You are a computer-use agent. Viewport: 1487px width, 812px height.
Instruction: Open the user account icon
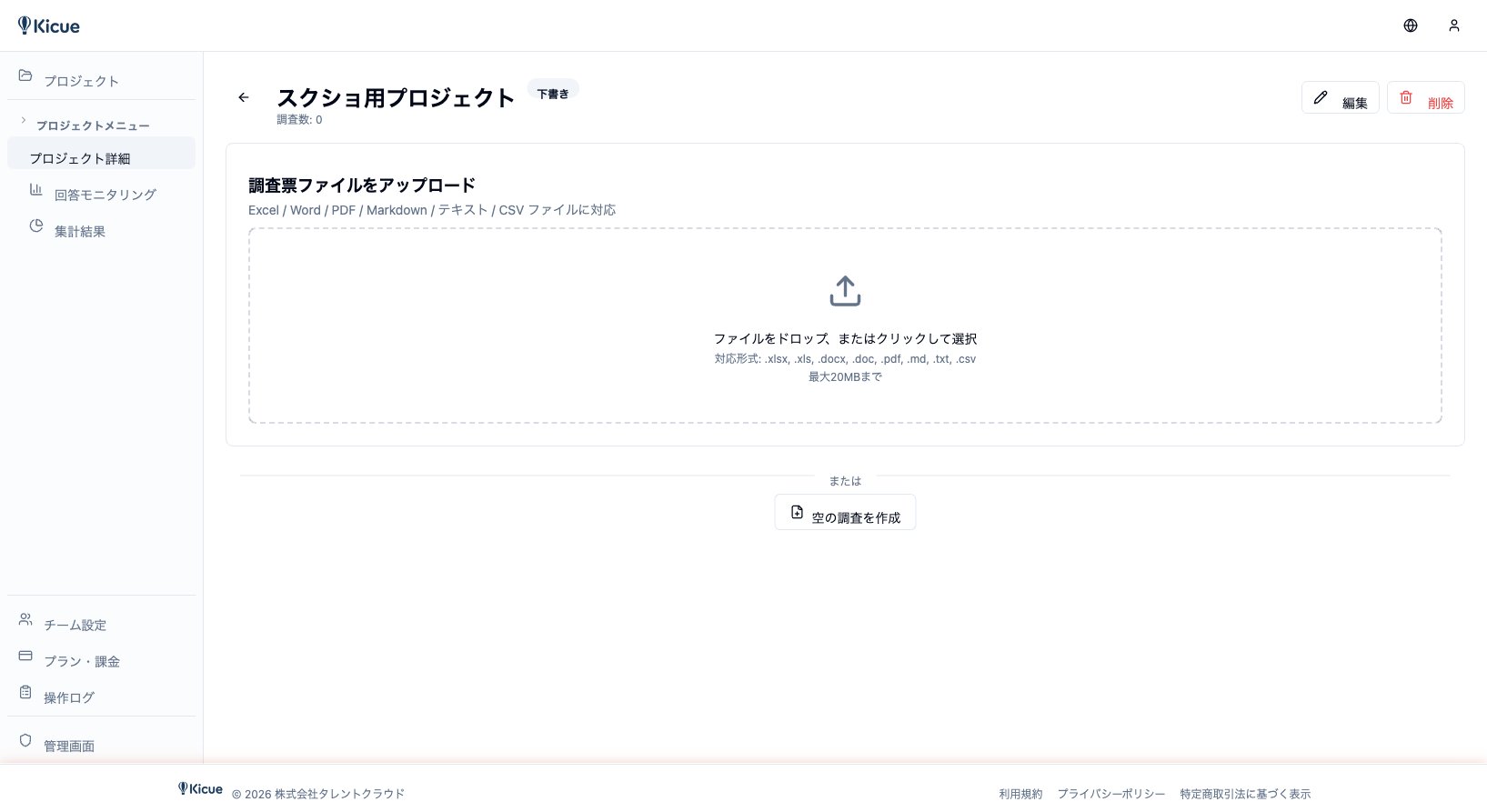(1453, 25)
